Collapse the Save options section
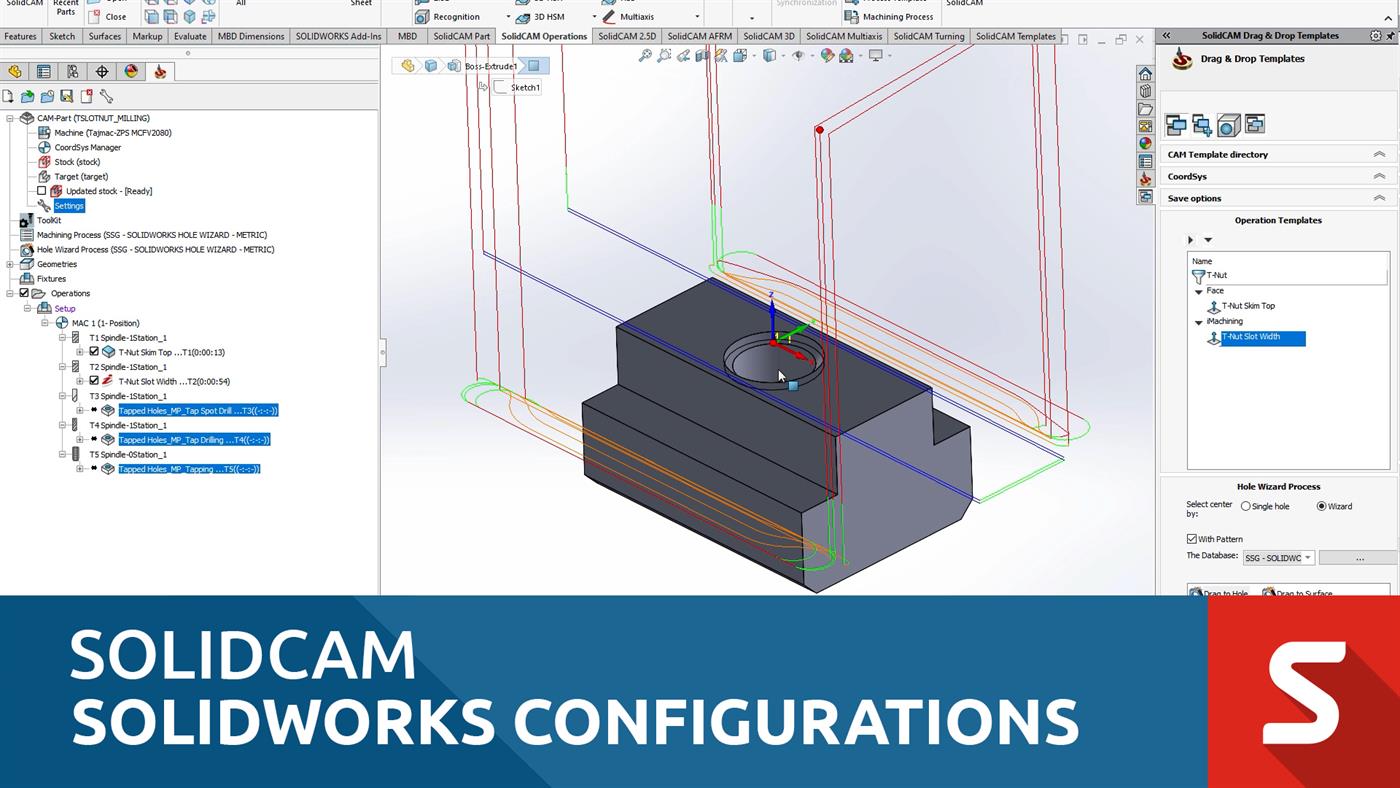The width and height of the screenshot is (1400, 788). (x=1381, y=197)
